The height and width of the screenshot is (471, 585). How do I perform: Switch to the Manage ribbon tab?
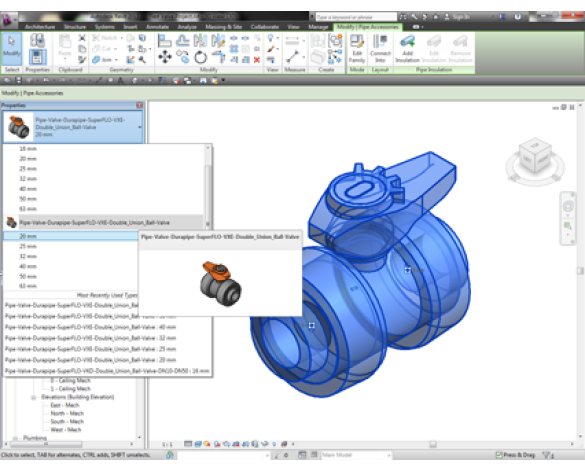(x=318, y=27)
